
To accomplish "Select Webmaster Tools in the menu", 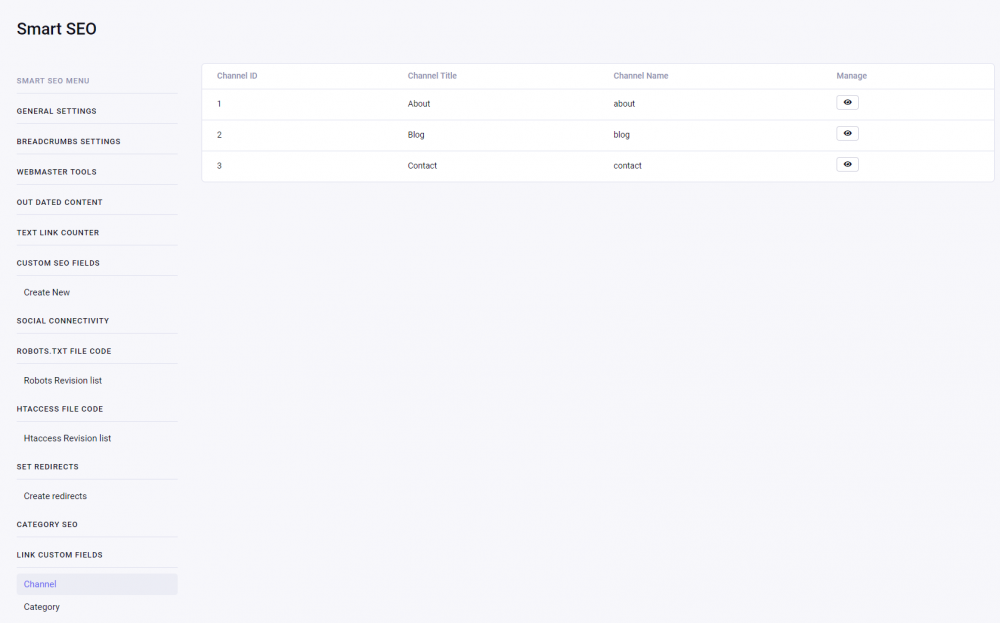I will 56,171.
